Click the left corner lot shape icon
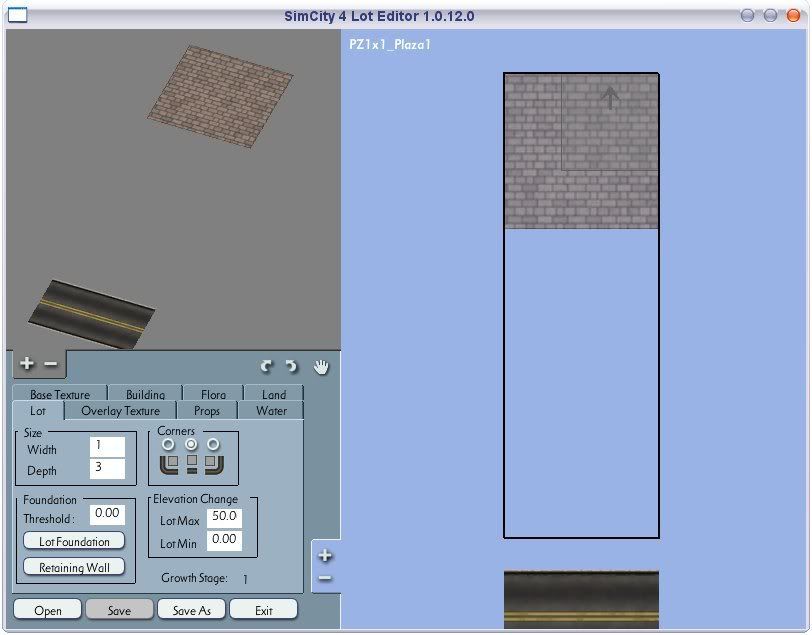812x635 pixels. click(x=169, y=464)
